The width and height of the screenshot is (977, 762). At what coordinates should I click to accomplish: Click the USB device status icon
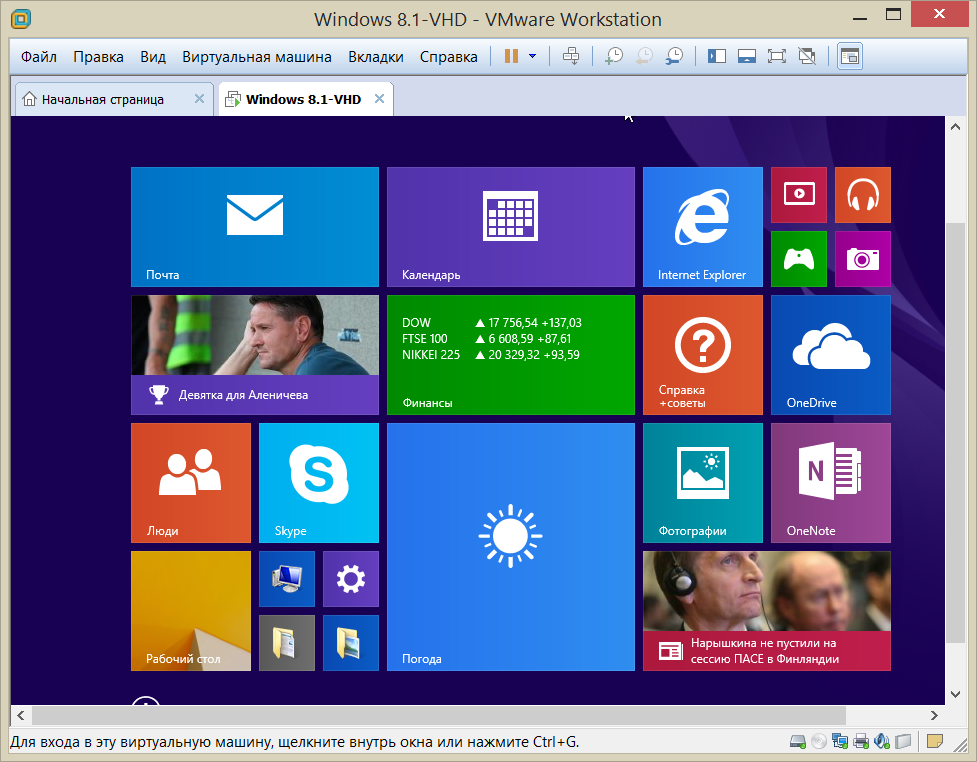click(903, 741)
